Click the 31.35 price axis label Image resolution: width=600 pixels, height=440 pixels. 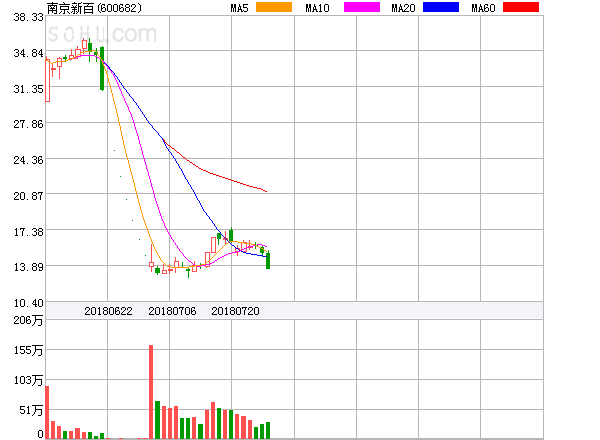tap(28, 89)
